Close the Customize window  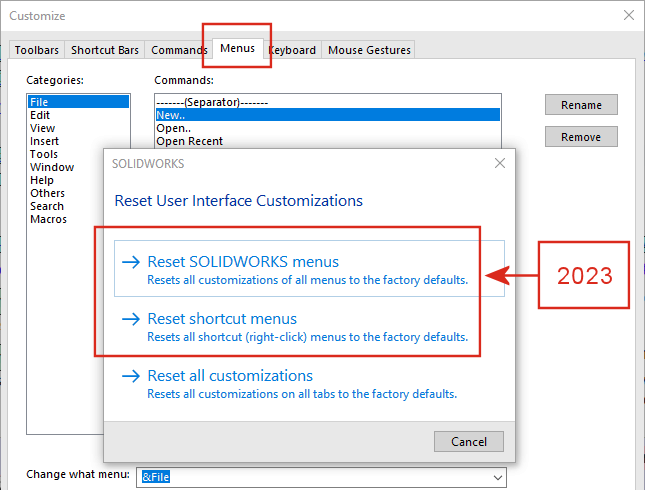pos(628,15)
